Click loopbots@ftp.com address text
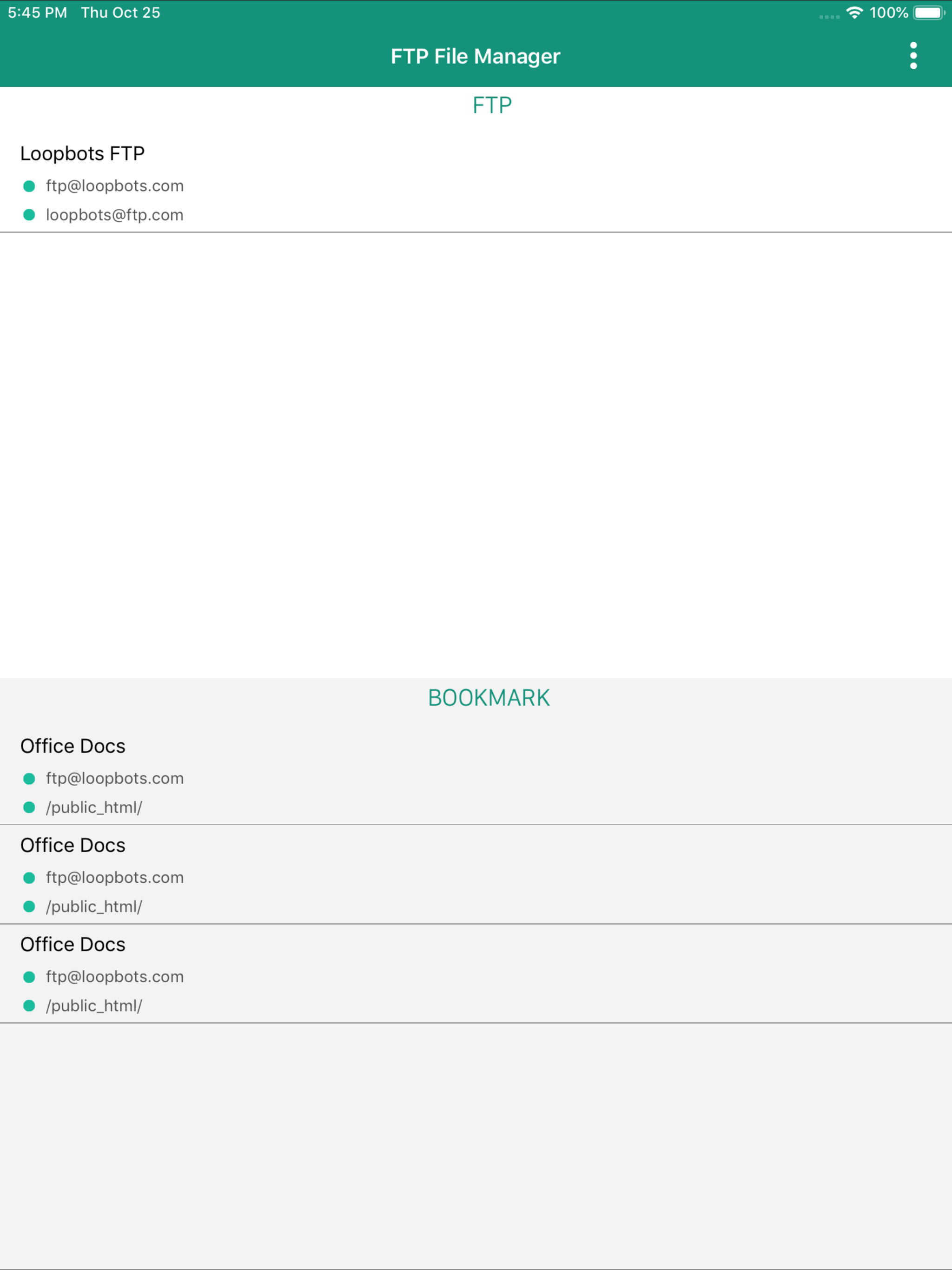 pyautogui.click(x=115, y=215)
